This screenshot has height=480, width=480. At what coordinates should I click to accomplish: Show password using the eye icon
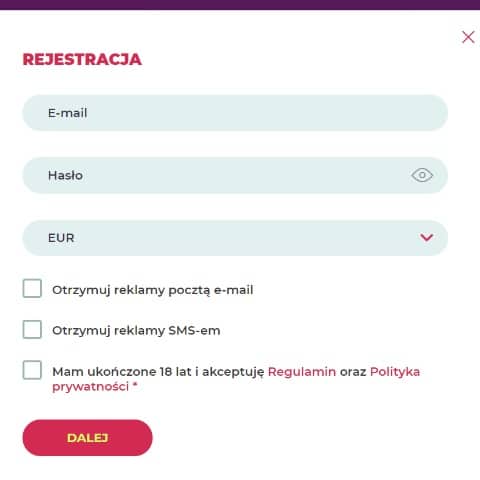pyautogui.click(x=422, y=175)
